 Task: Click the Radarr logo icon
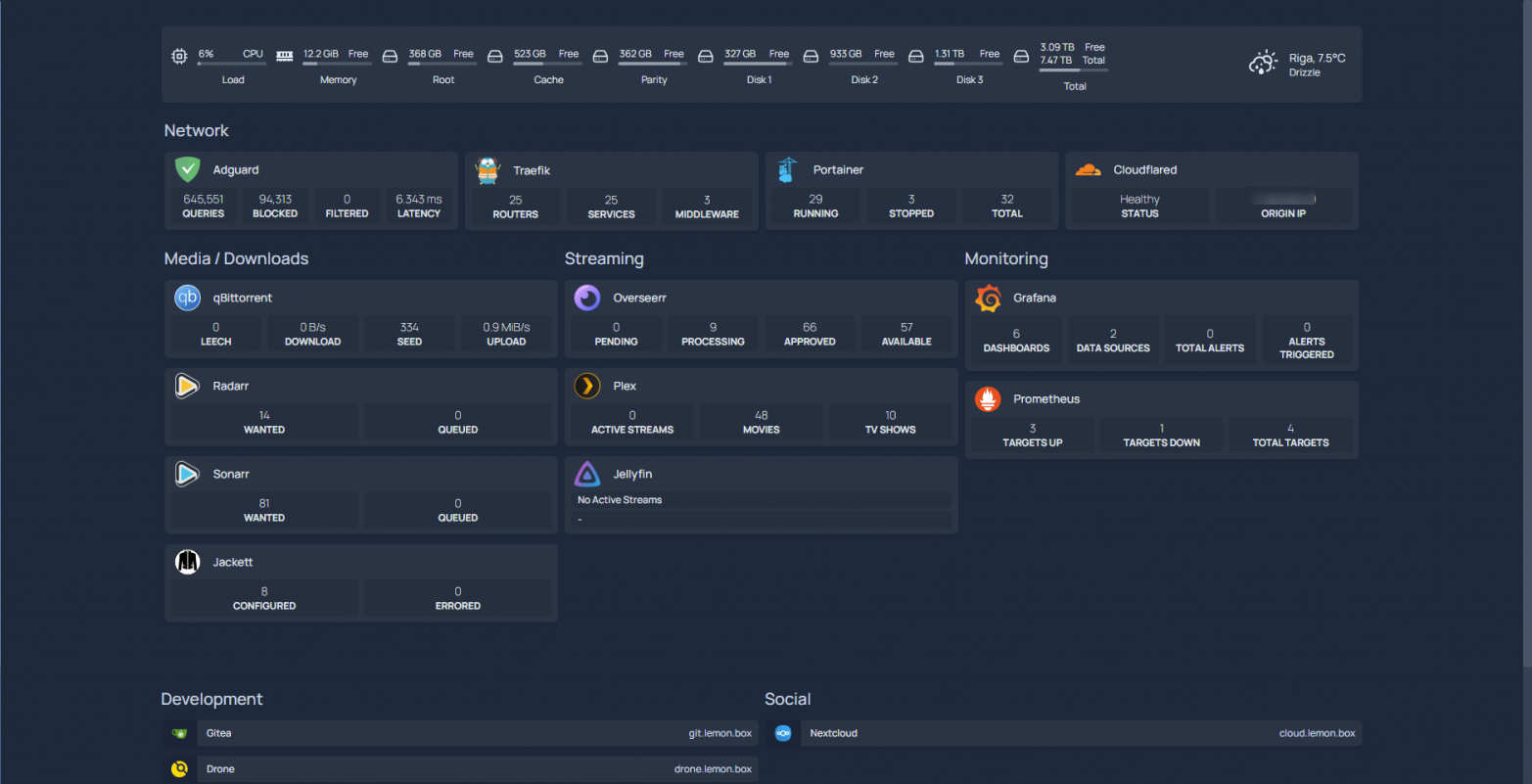(x=187, y=386)
